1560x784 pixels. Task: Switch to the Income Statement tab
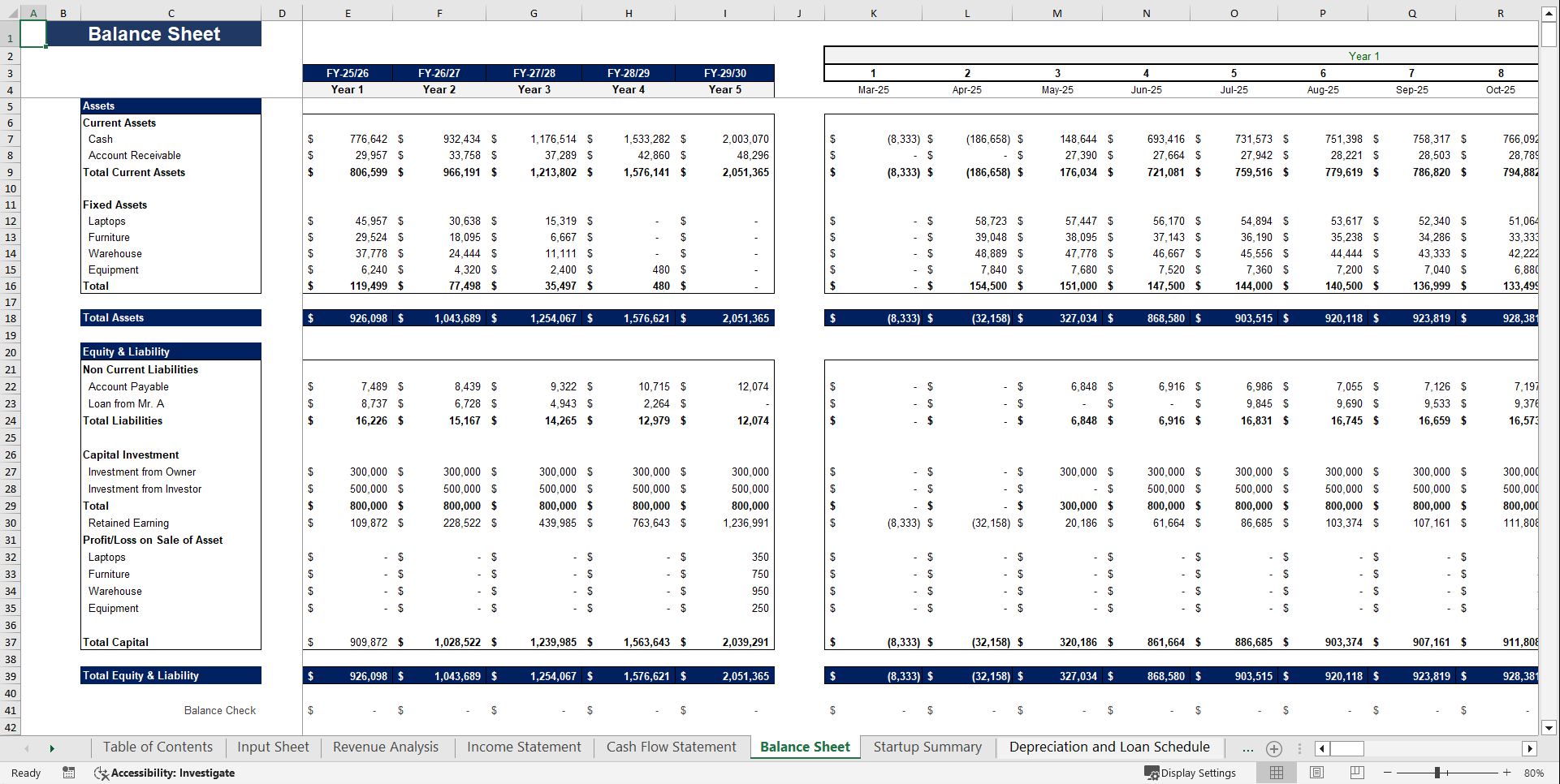click(524, 747)
